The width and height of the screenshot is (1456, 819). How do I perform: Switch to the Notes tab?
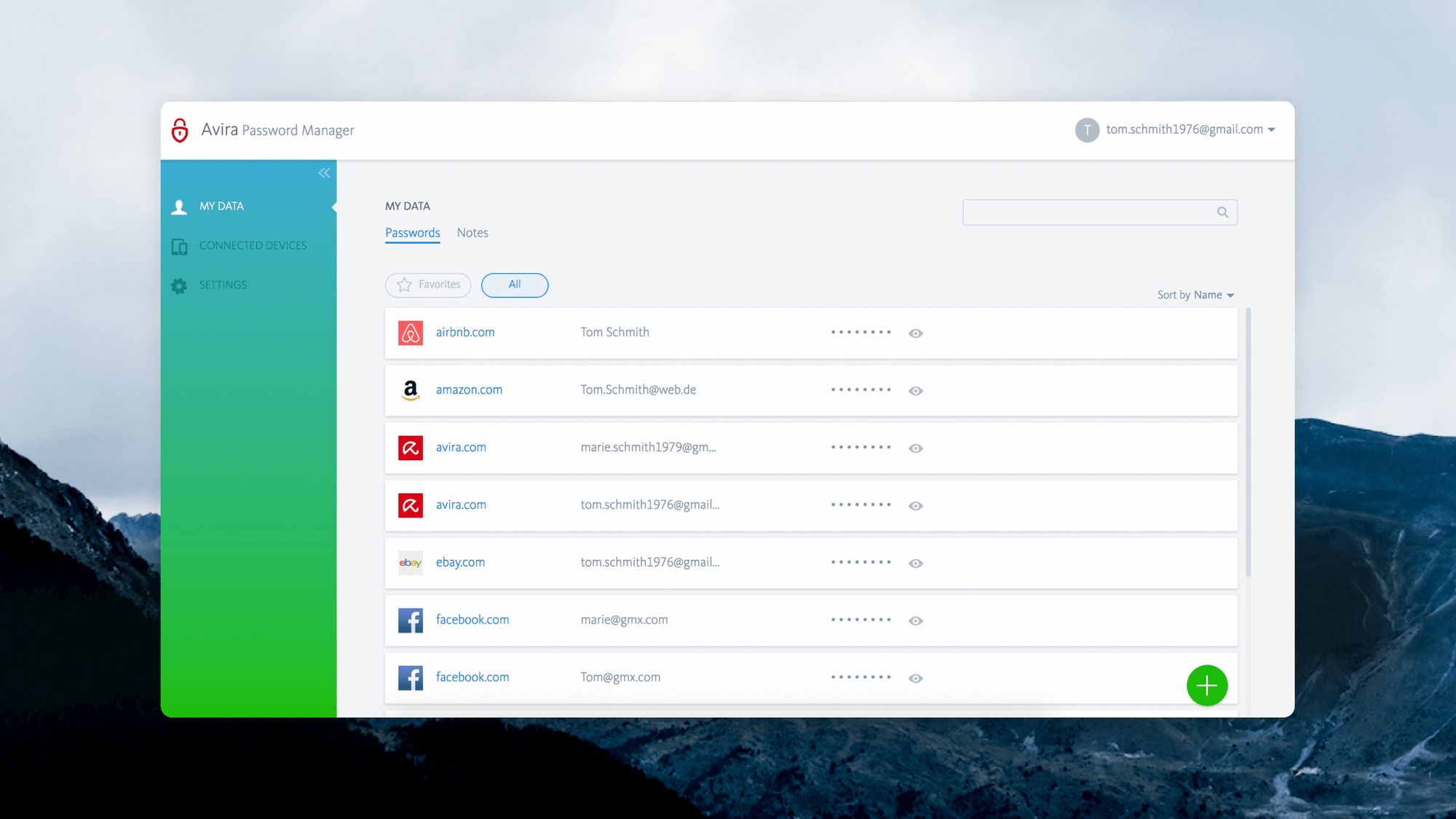(472, 233)
